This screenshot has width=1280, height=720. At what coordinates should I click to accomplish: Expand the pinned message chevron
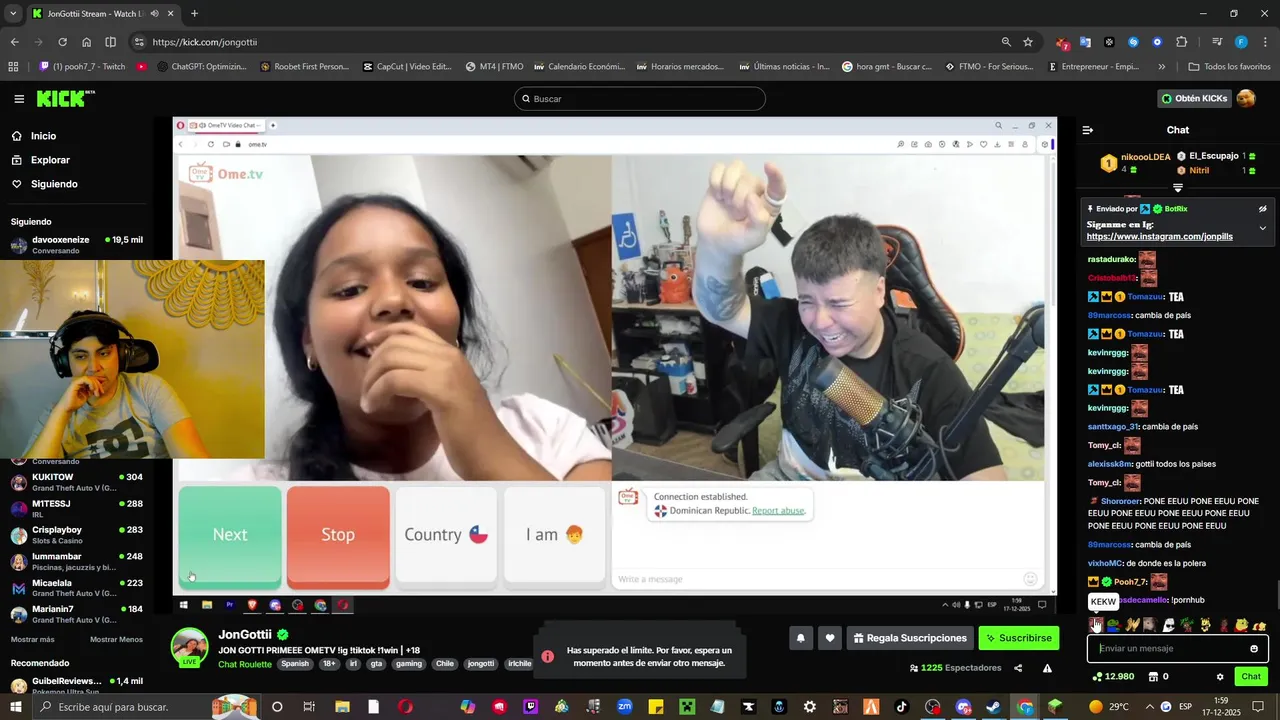pyautogui.click(x=1262, y=228)
